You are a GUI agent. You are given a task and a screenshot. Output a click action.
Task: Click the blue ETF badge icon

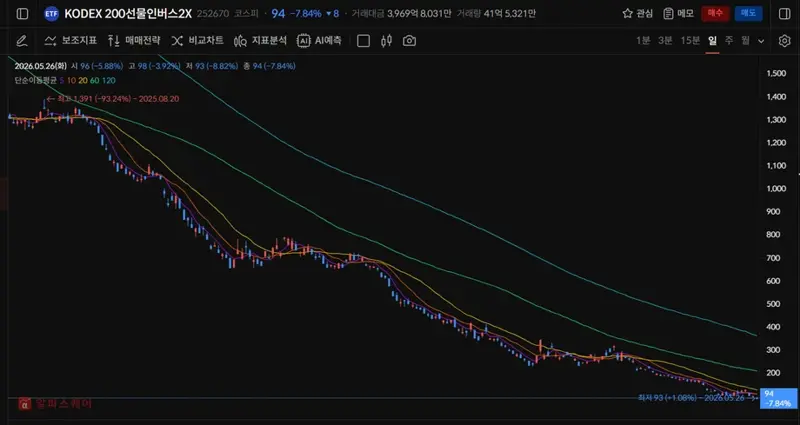click(x=52, y=14)
